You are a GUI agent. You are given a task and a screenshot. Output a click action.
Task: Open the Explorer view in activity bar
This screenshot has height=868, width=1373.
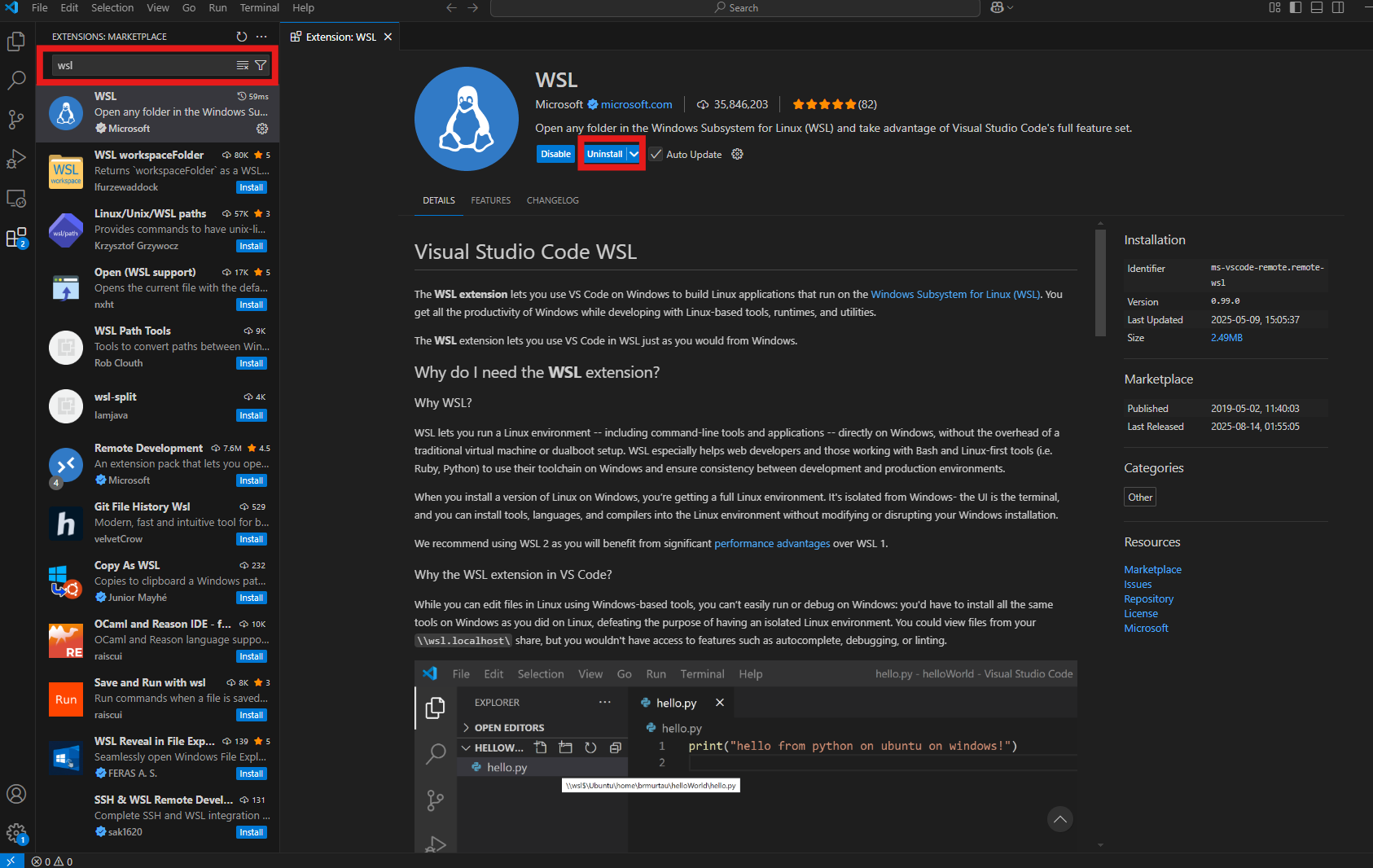[16, 41]
